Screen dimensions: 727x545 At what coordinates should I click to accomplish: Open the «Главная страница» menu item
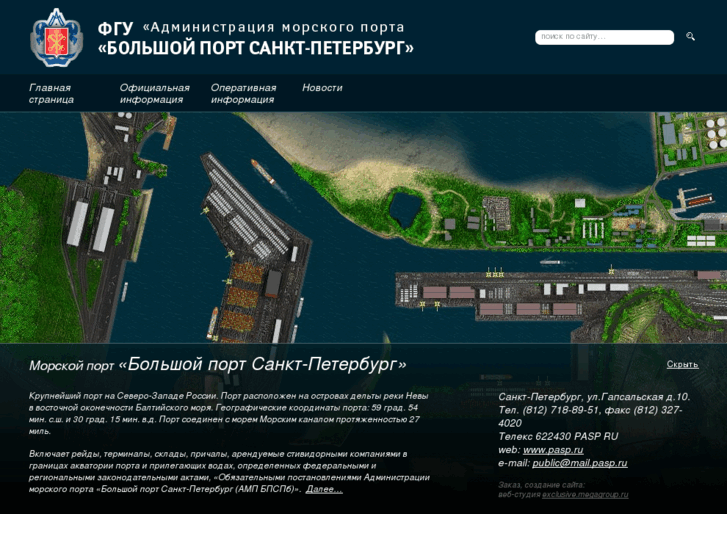51,93
